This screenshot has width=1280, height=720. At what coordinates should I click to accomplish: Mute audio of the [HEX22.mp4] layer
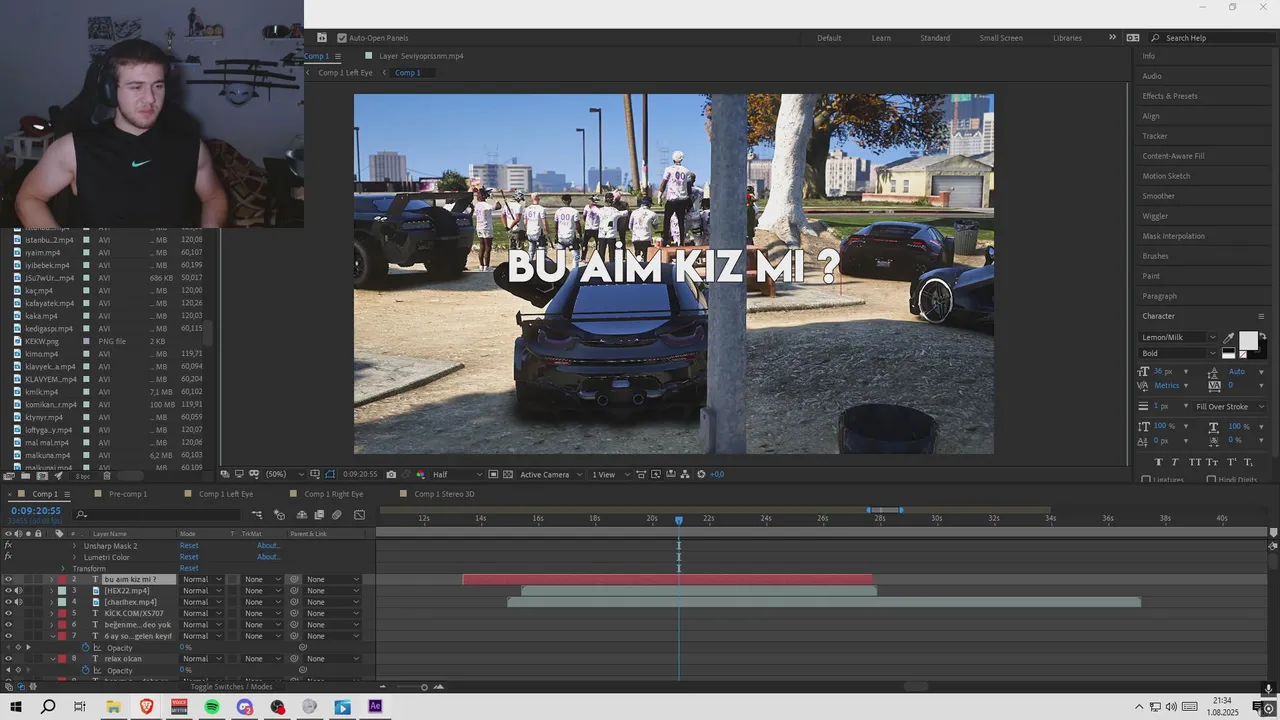coord(18,591)
